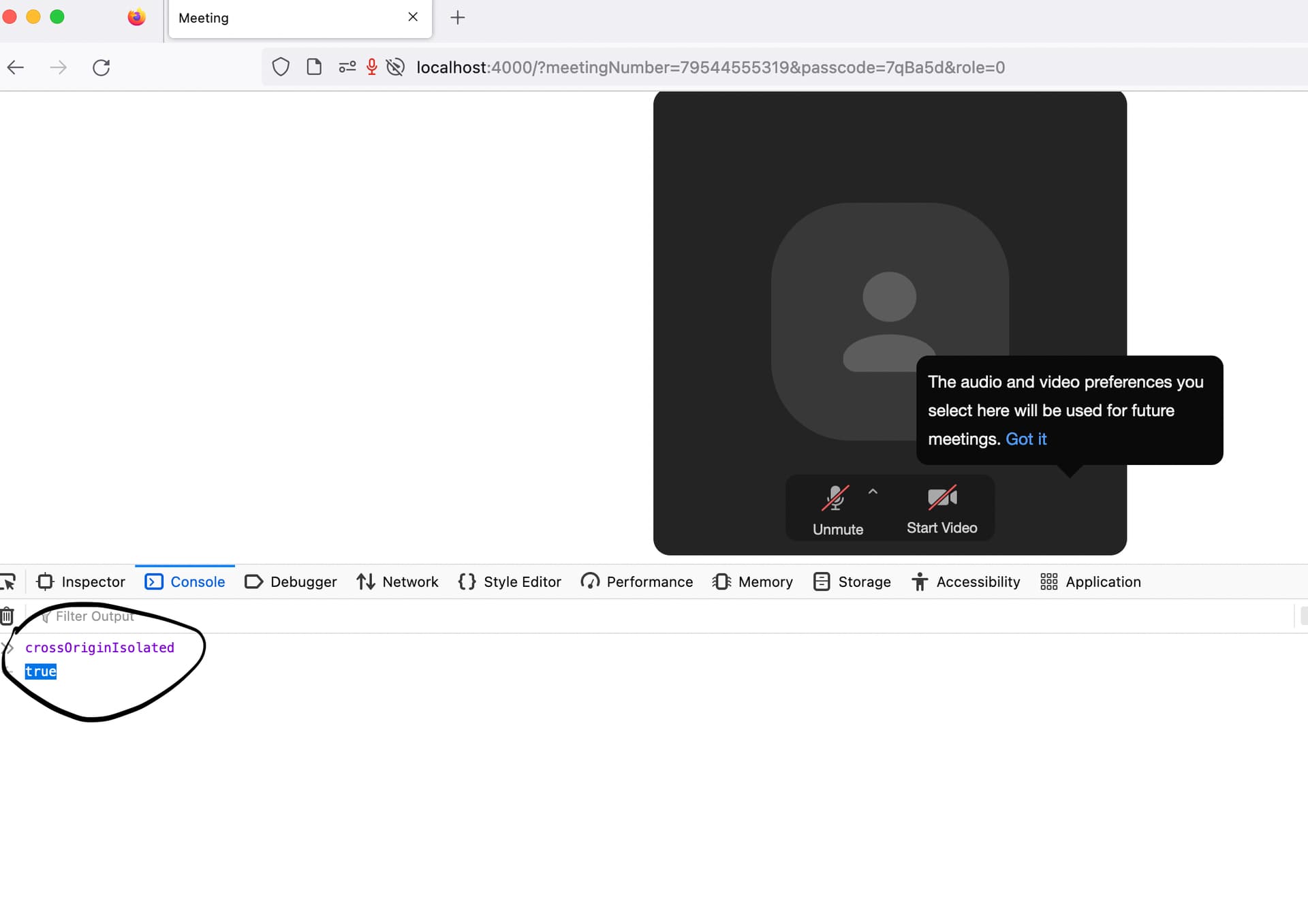The height and width of the screenshot is (924, 1308).
Task: Unmute the microphone
Action: pos(837,510)
